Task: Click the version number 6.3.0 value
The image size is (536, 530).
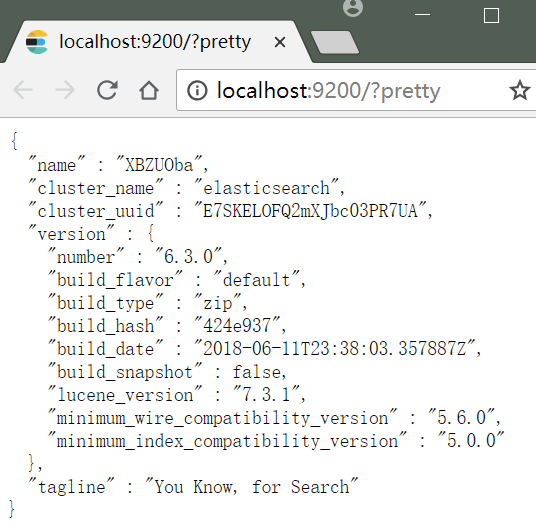Action: click(188, 256)
